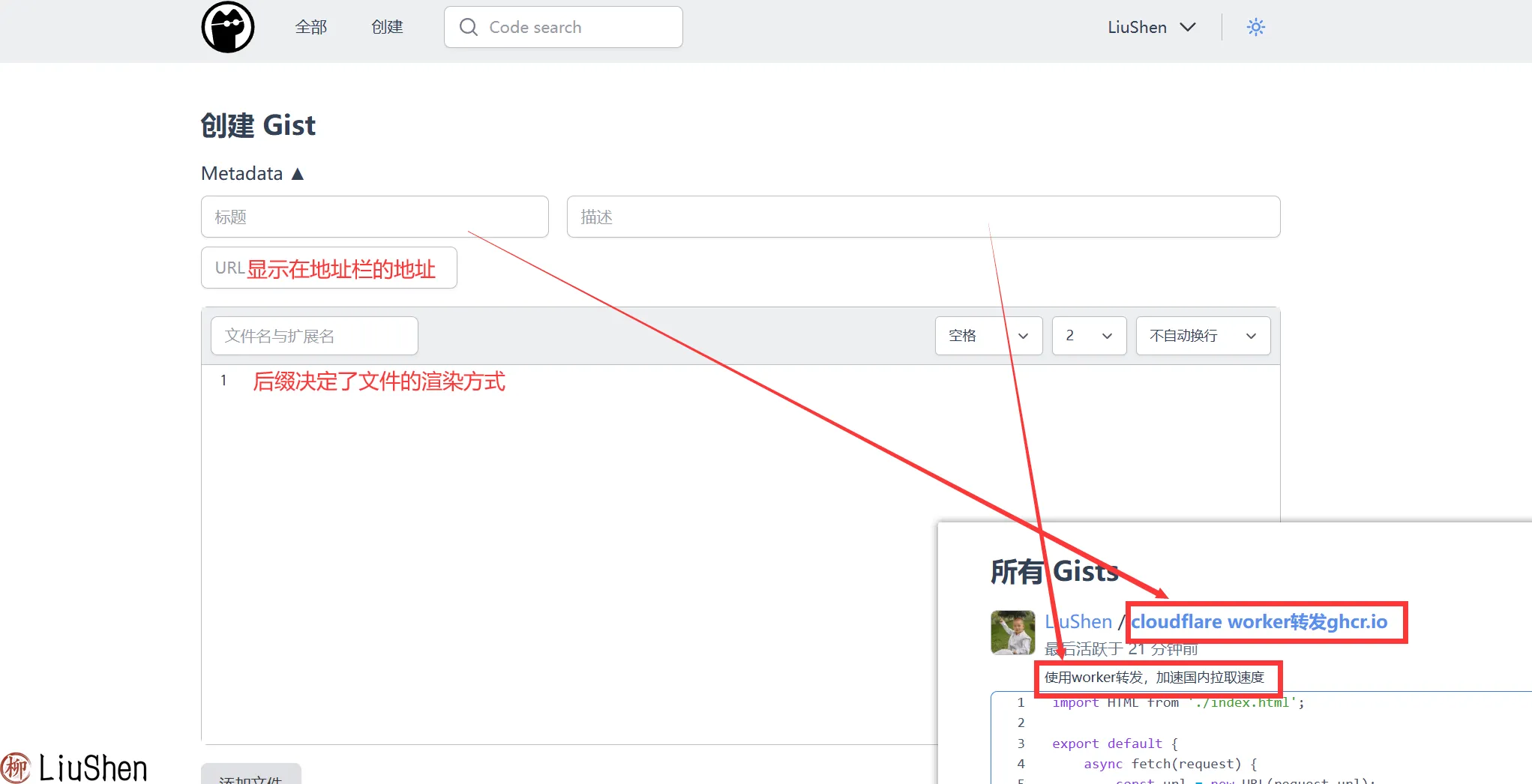Screen dimensions: 1532x784
Task: Open the 不自动换行 wrap mode dropdown
Action: click(x=1202, y=337)
